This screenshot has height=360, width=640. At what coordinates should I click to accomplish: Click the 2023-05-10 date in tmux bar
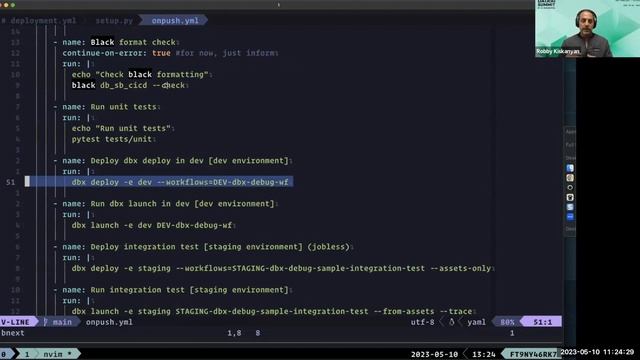tap(434, 354)
